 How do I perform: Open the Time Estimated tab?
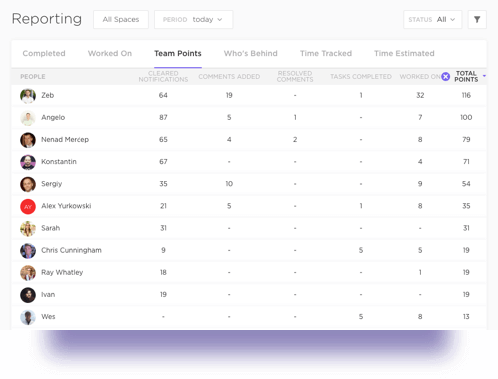[x=404, y=53]
